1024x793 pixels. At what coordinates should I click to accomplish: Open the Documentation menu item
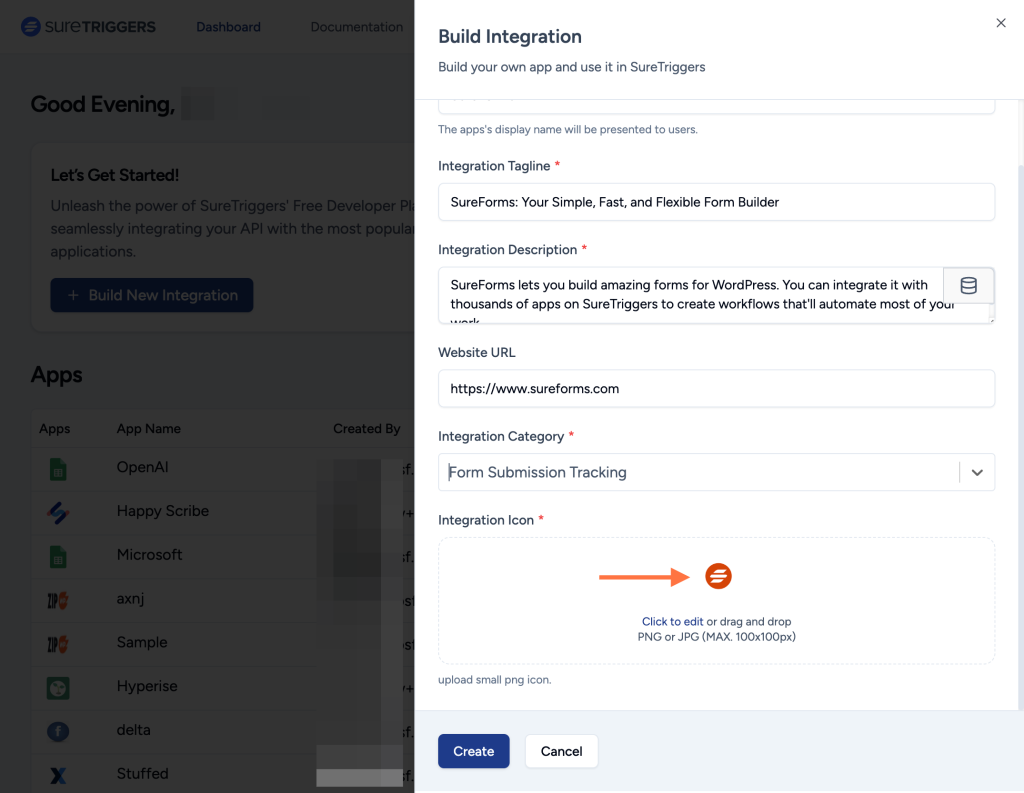356,27
